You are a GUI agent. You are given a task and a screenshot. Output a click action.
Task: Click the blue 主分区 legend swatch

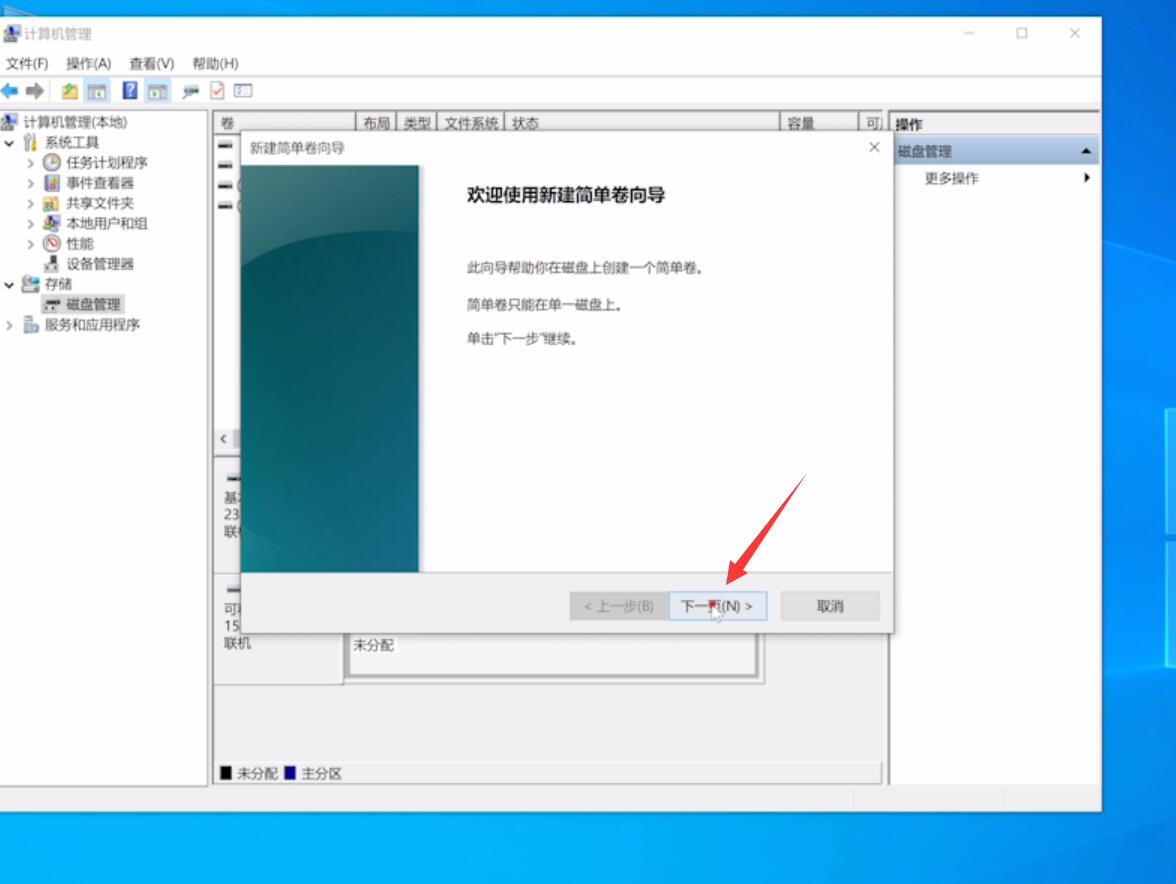tap(290, 772)
